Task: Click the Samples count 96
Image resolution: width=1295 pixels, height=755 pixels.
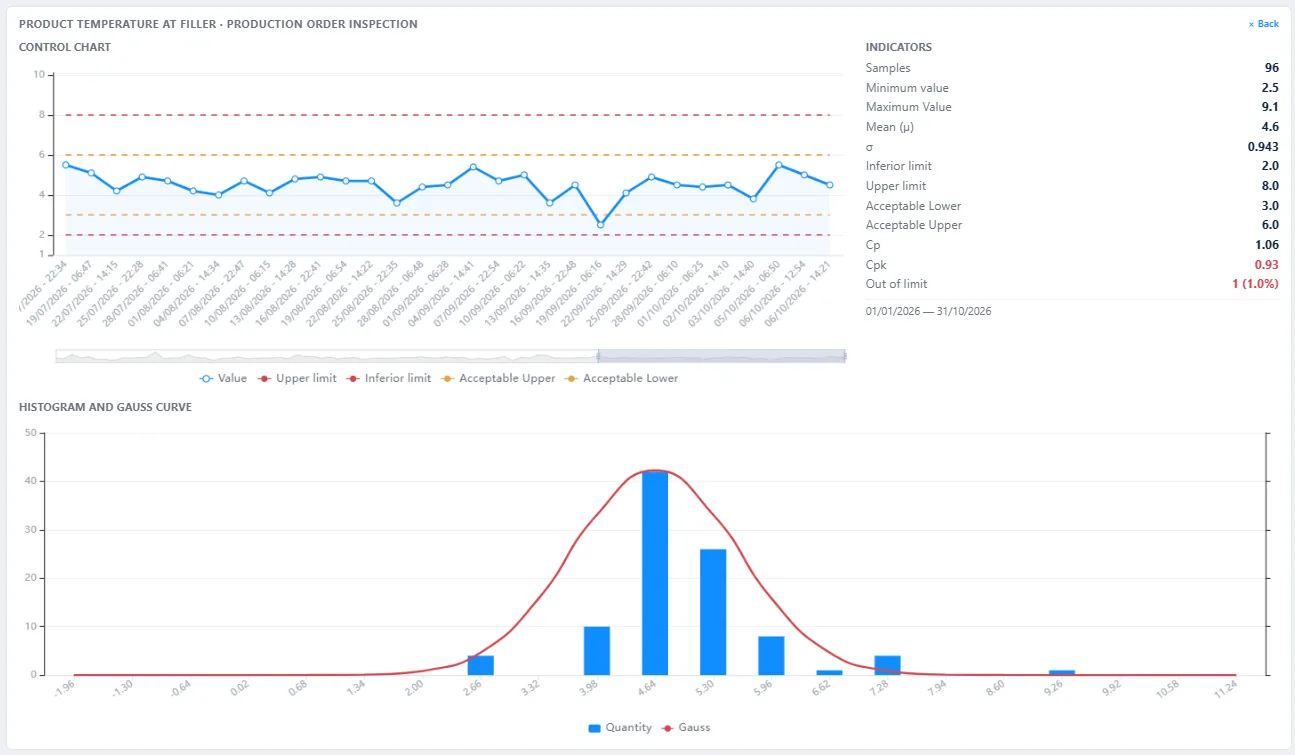Action: click(x=1272, y=68)
